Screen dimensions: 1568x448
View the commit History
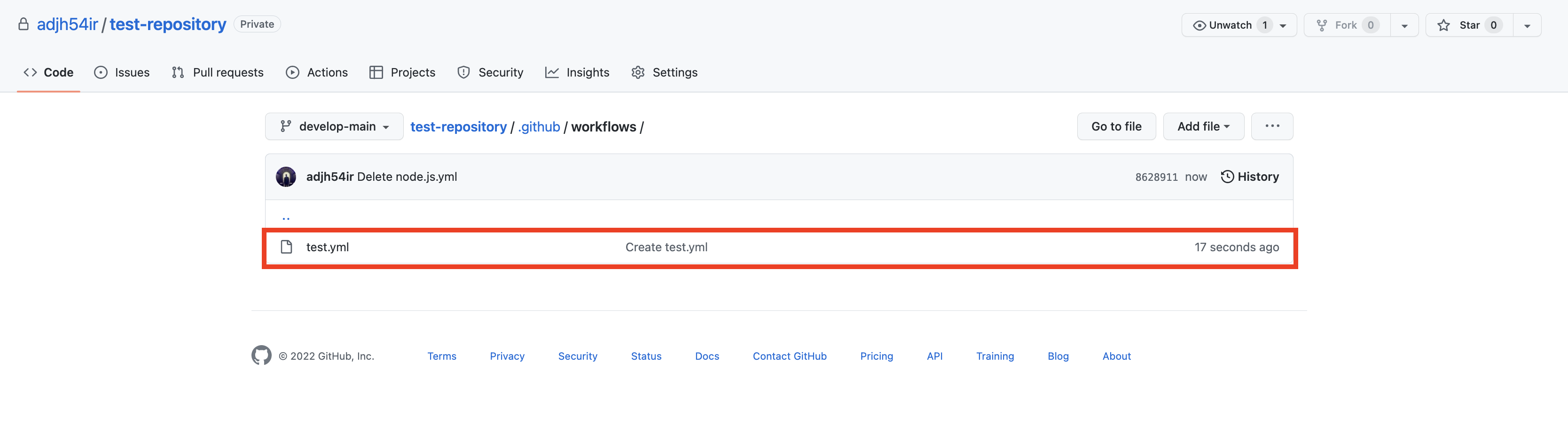pos(1250,177)
